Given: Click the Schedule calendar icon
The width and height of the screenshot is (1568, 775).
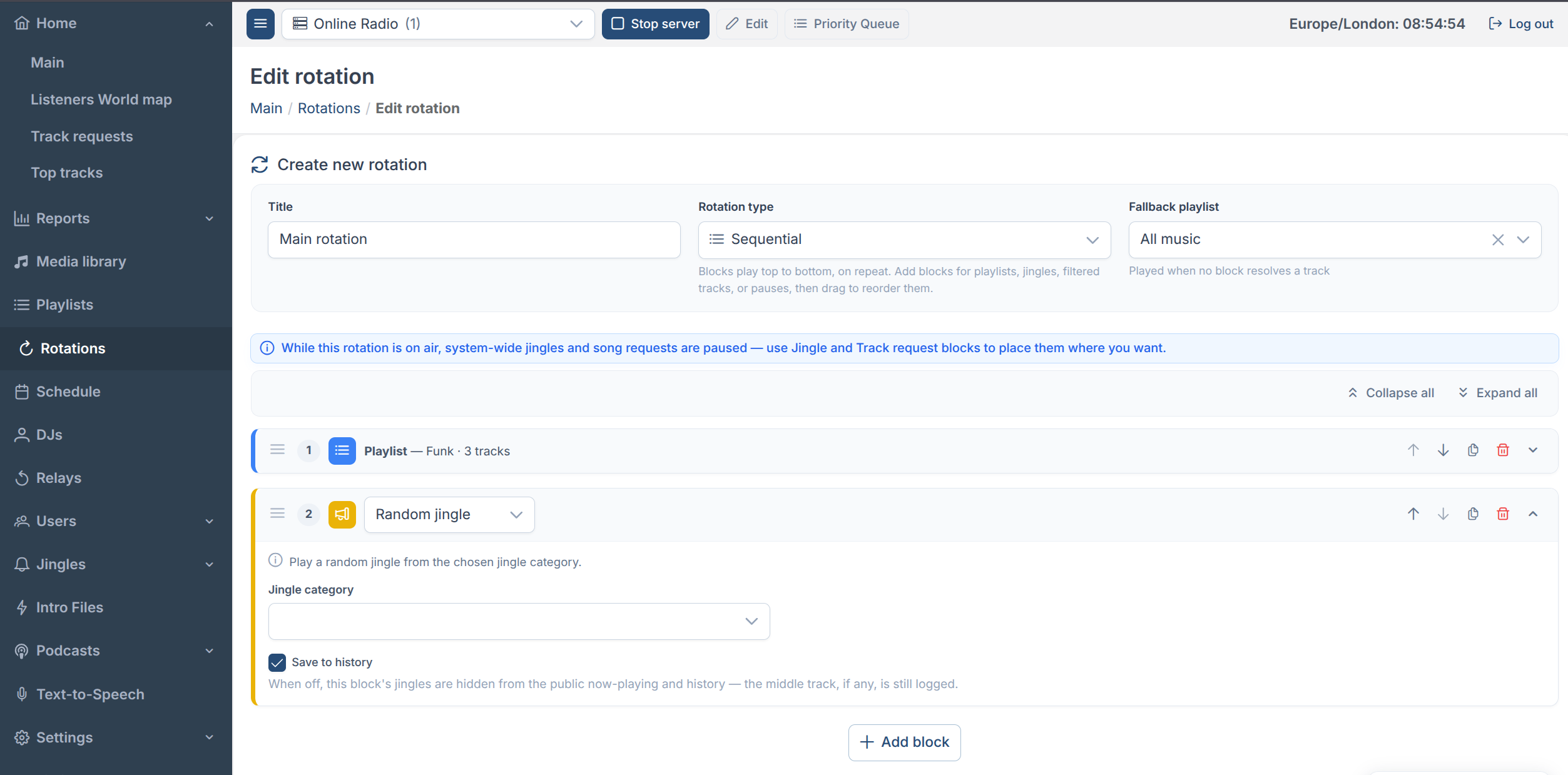Looking at the screenshot, I should (x=22, y=392).
